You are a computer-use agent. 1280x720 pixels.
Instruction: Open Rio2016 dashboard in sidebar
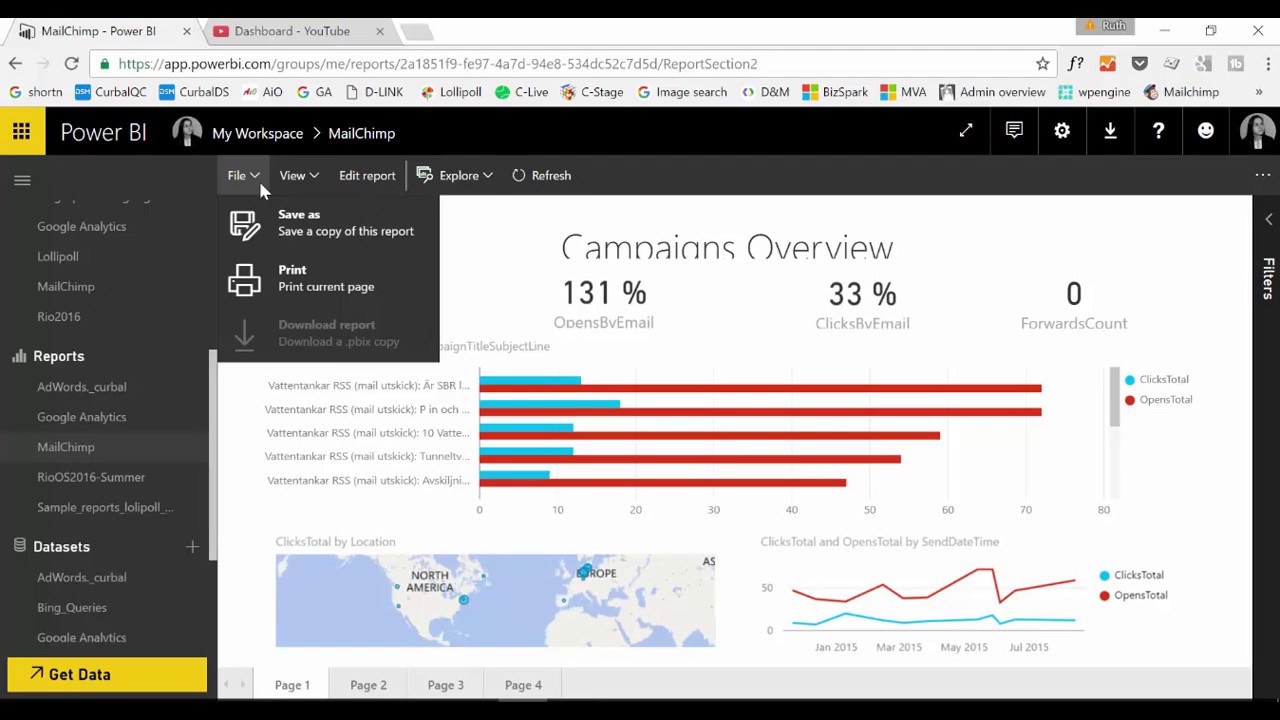pos(59,316)
